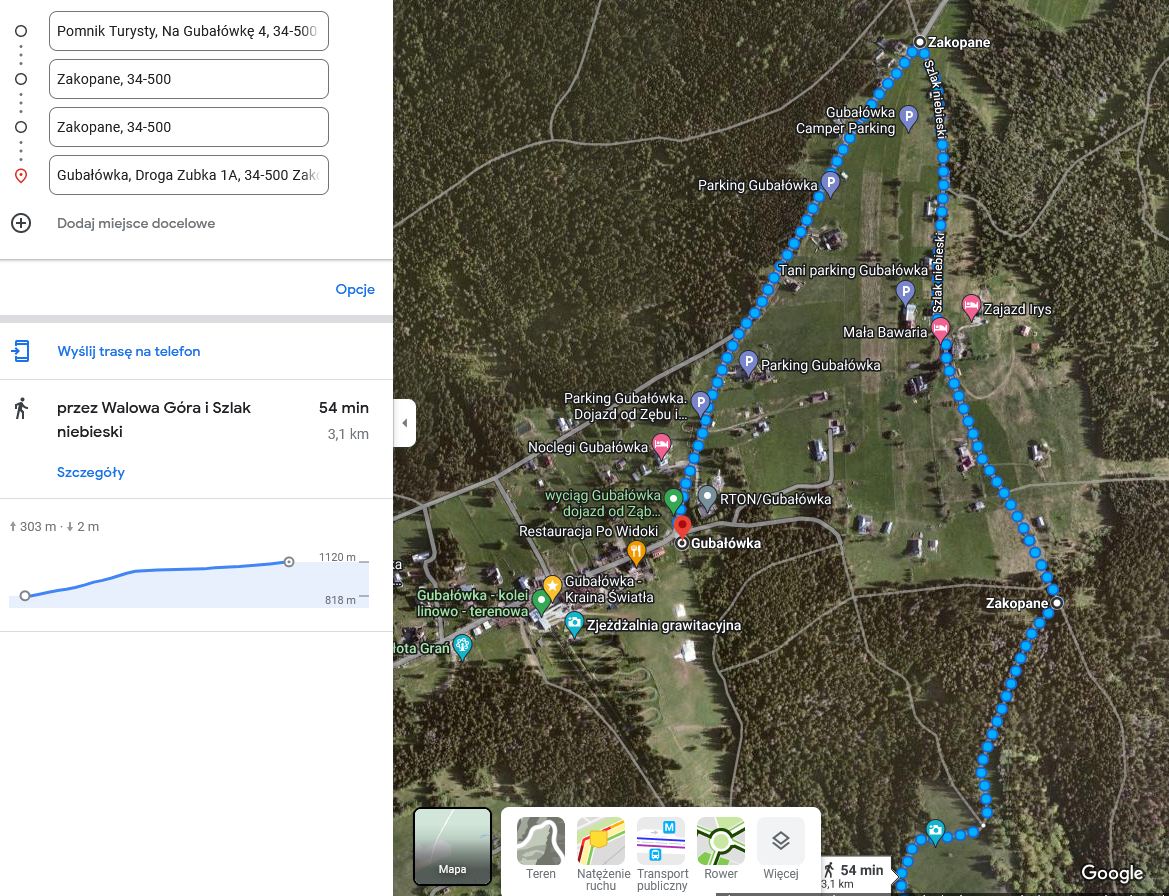The height and width of the screenshot is (896, 1169).
Task: Click Wyślij trasę na telefon link
Action: (129, 351)
